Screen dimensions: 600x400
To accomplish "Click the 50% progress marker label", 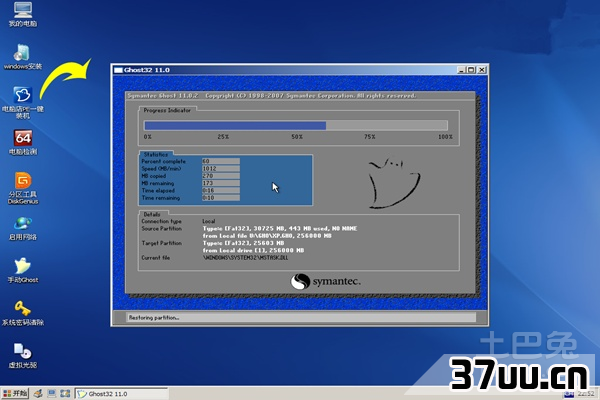I will [x=297, y=137].
